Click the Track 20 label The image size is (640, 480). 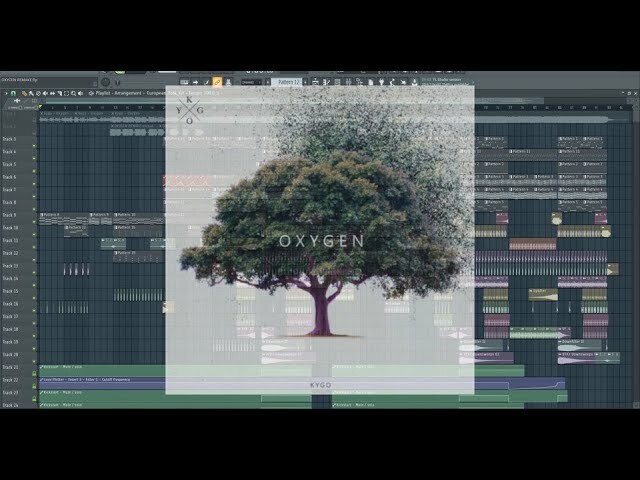11,354
